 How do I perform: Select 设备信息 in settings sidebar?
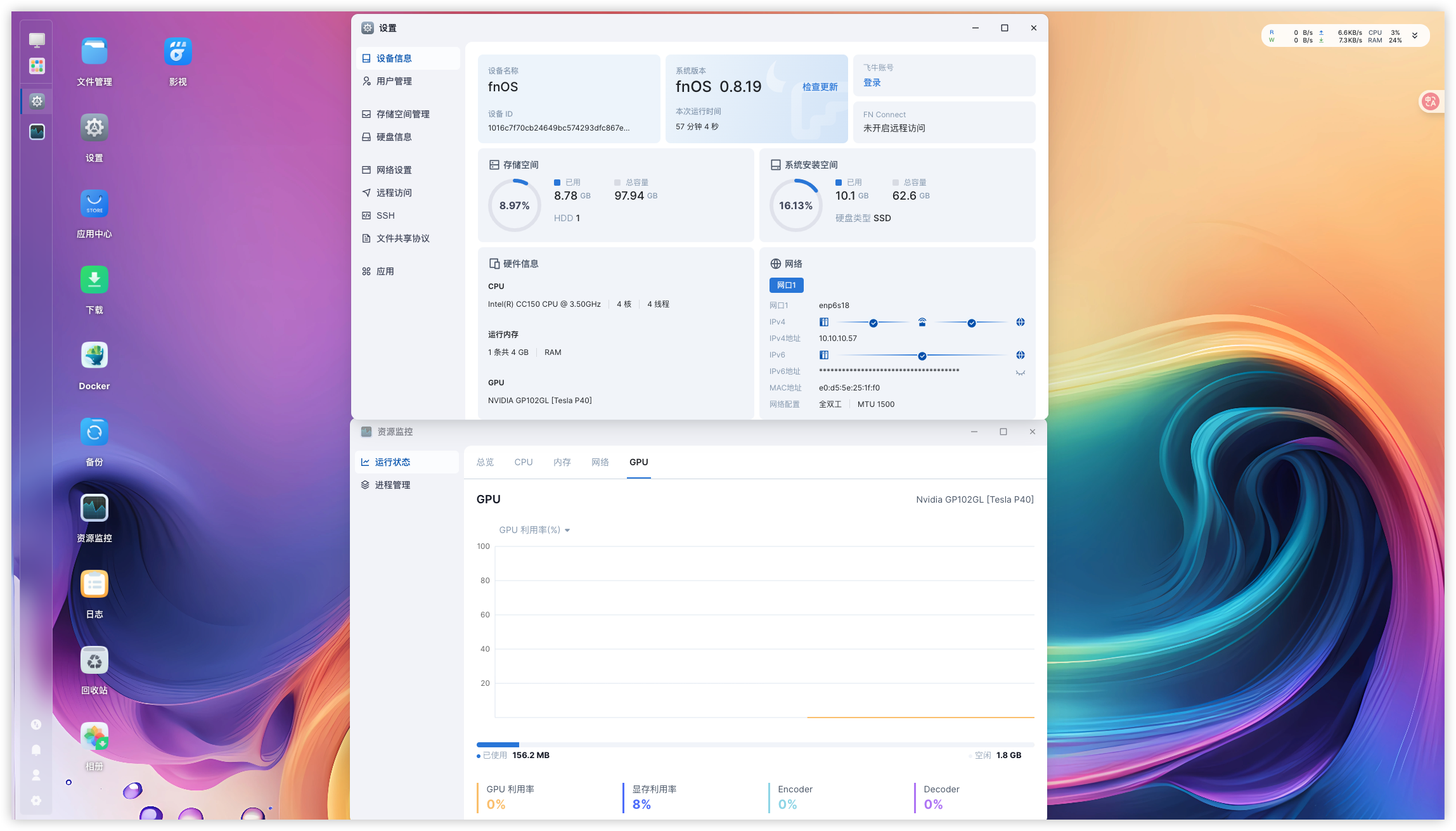click(x=408, y=58)
